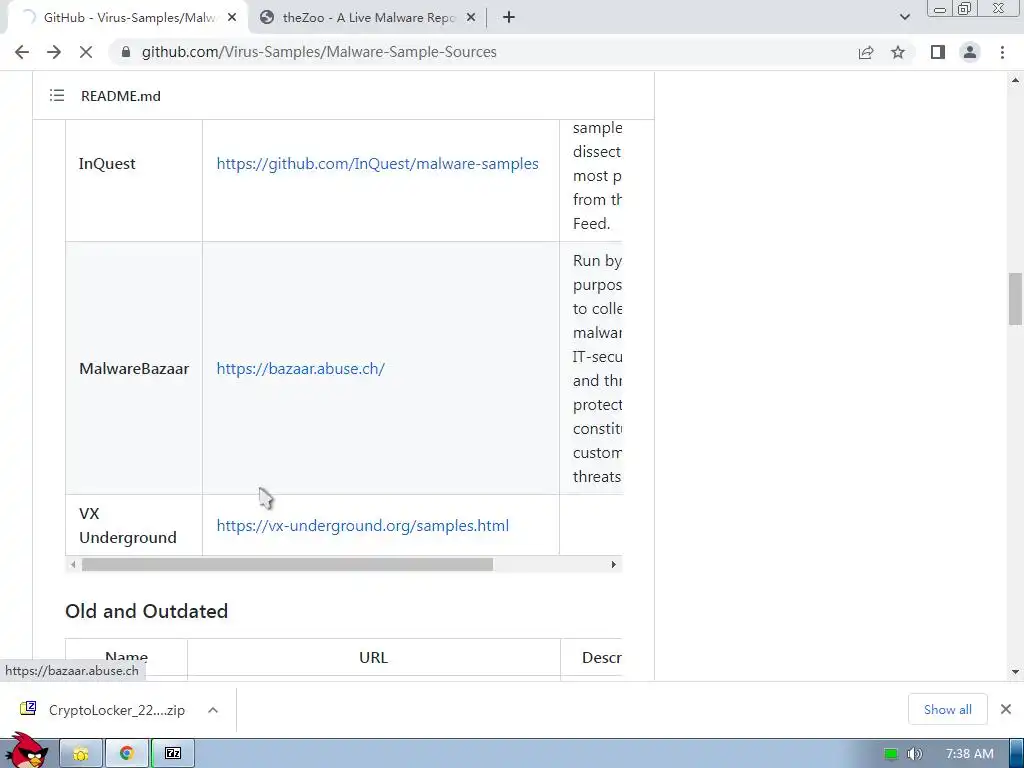Open a new browser tab

coord(509,18)
